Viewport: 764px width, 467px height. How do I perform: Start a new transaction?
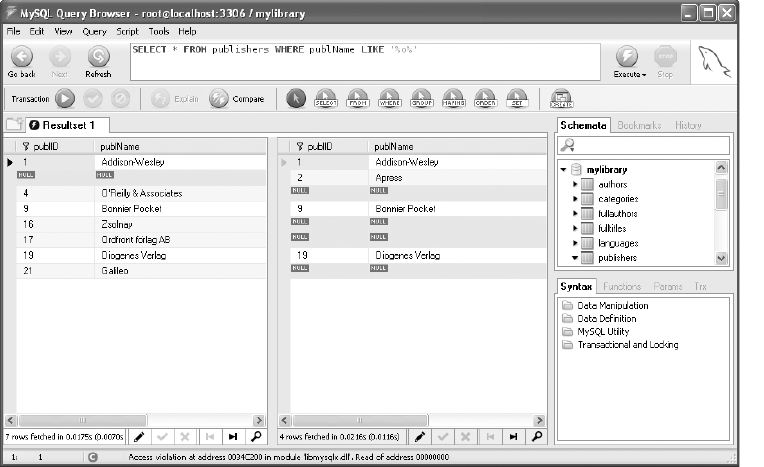[x=65, y=99]
